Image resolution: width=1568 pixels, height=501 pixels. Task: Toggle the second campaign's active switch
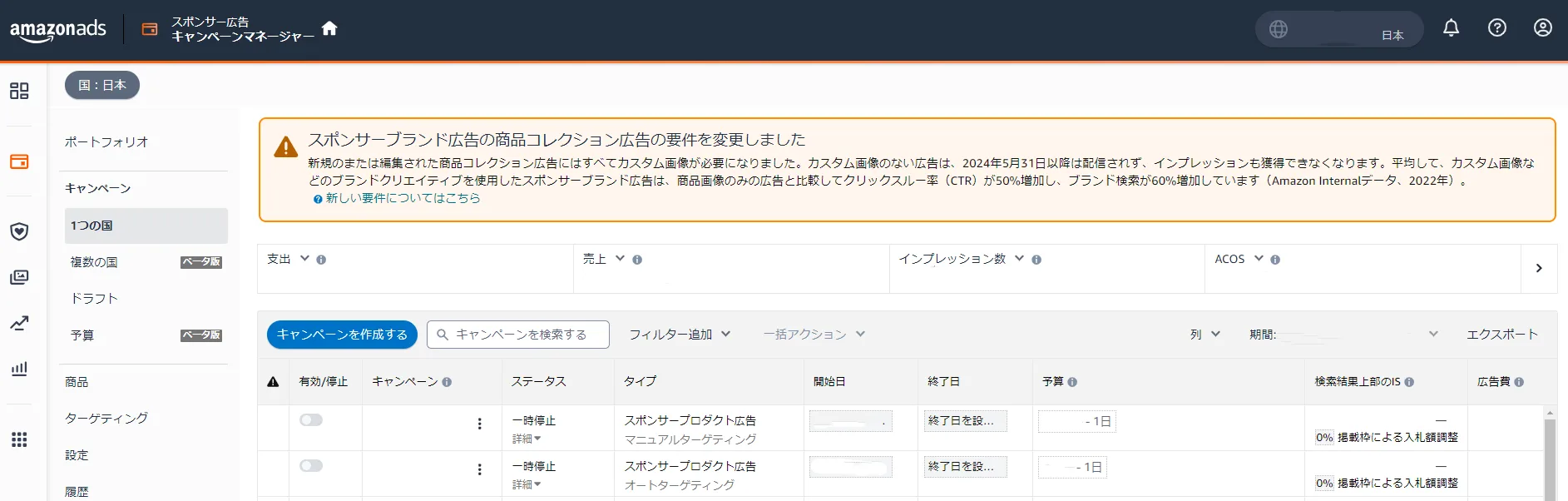(x=311, y=466)
